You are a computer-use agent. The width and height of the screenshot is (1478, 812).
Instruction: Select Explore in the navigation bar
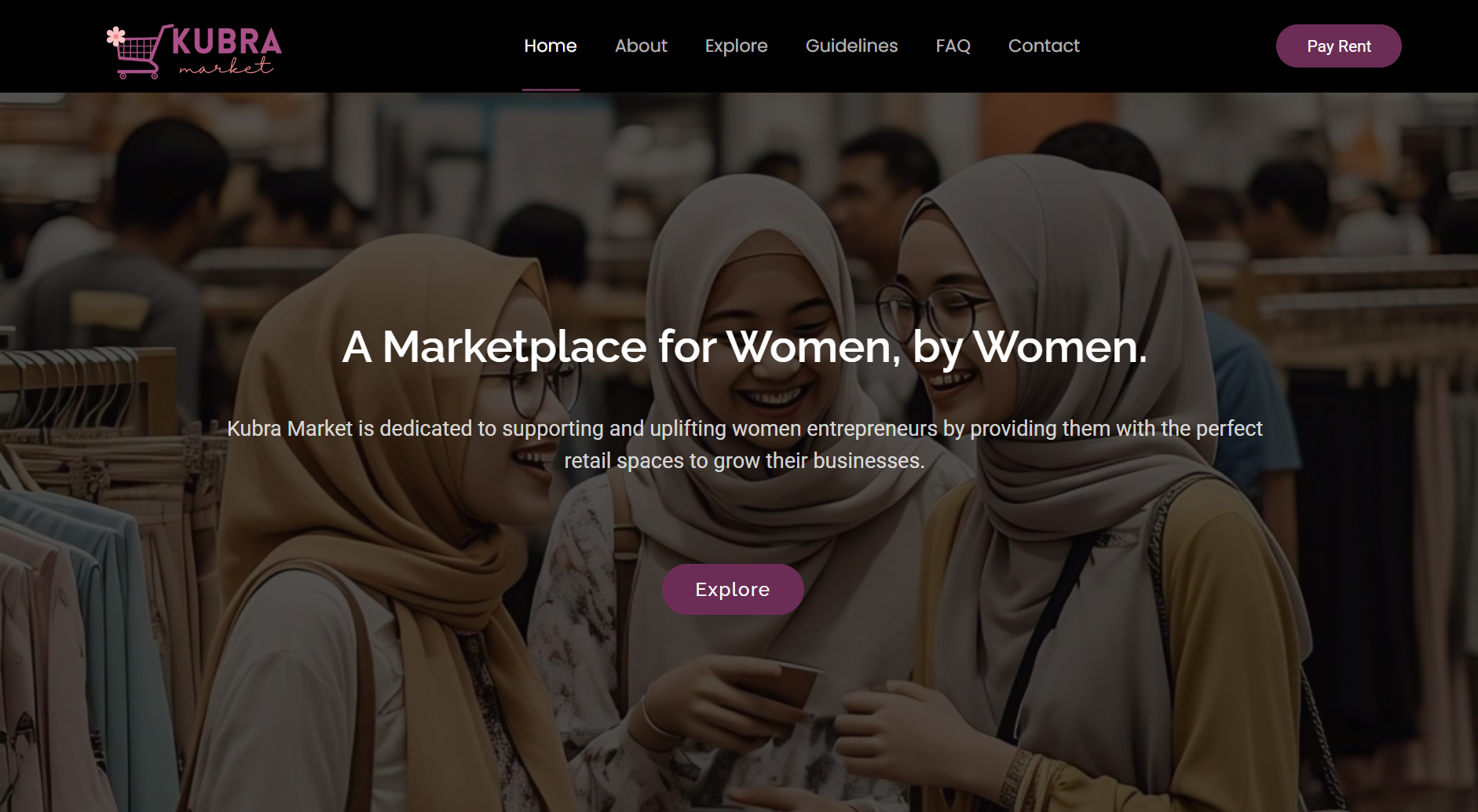736,46
